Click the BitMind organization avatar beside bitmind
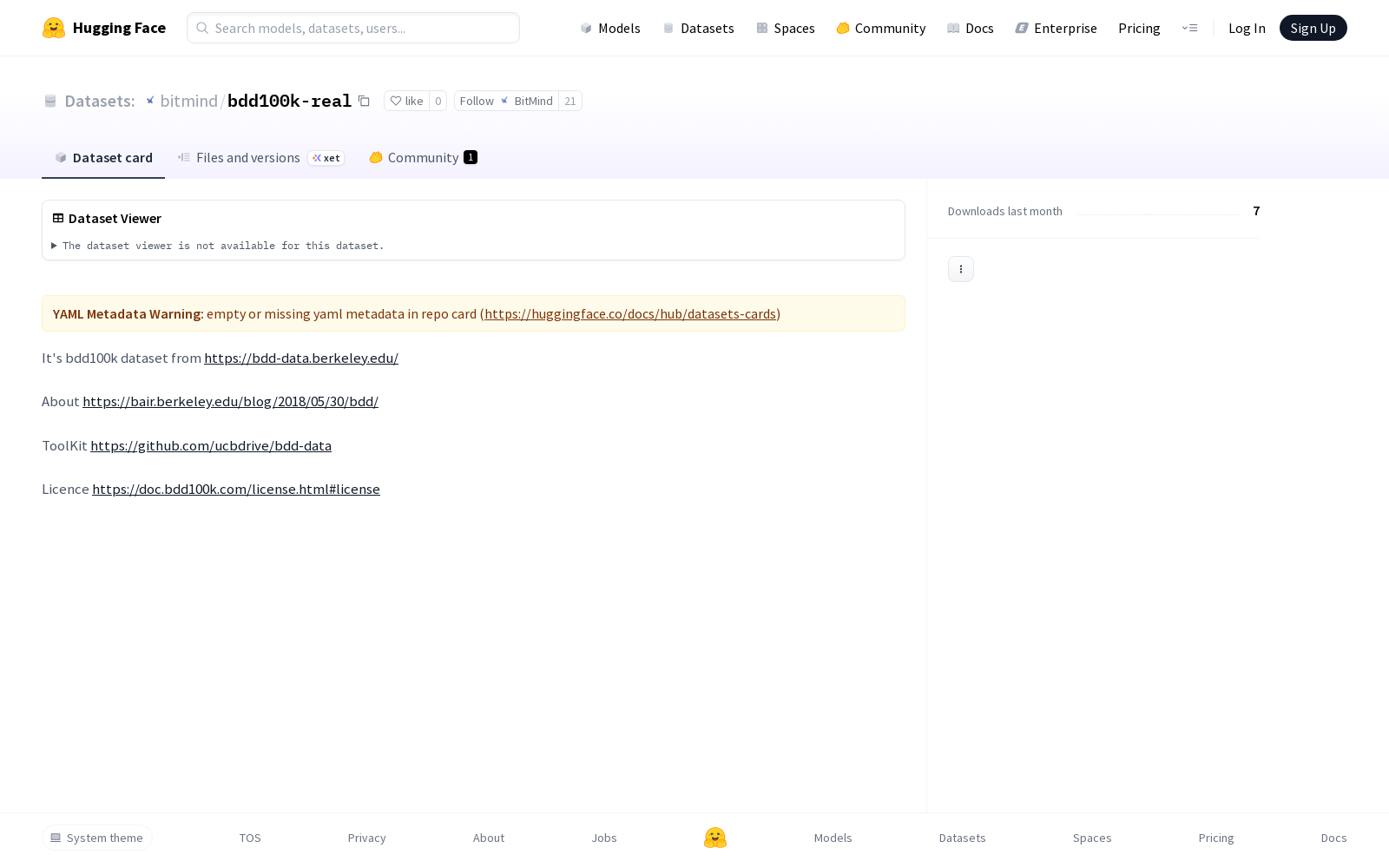Image resolution: width=1389 pixels, height=868 pixels. point(150,101)
